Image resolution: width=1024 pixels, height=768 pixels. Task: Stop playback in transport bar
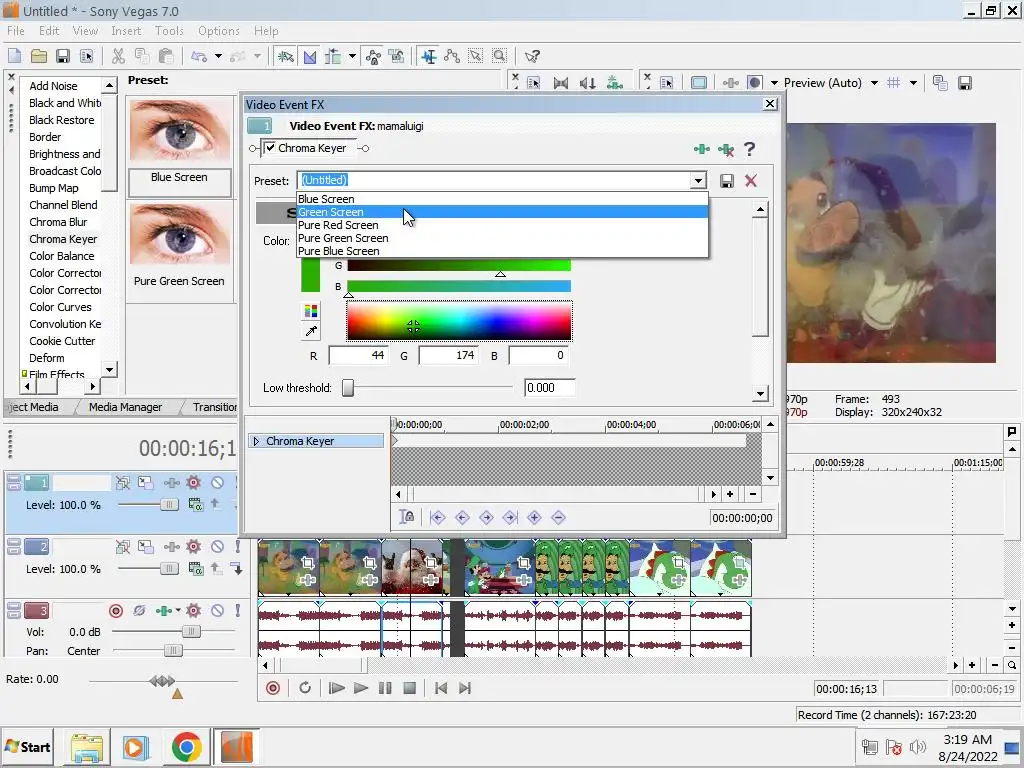pos(409,688)
